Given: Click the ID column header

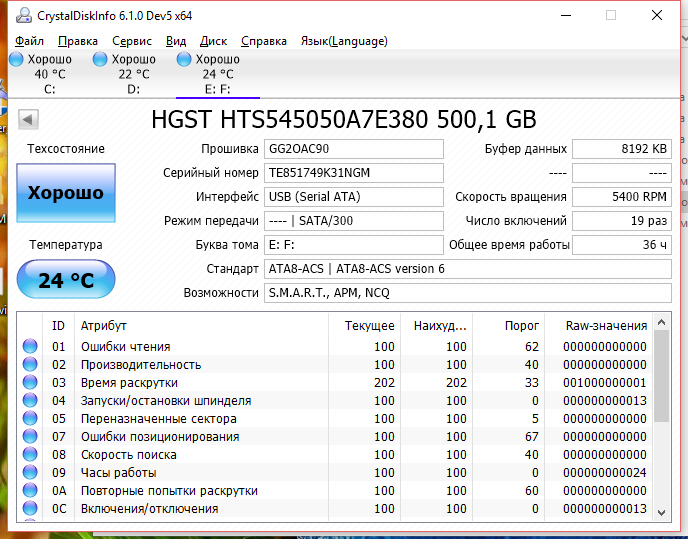Looking at the screenshot, I should pos(58,326).
